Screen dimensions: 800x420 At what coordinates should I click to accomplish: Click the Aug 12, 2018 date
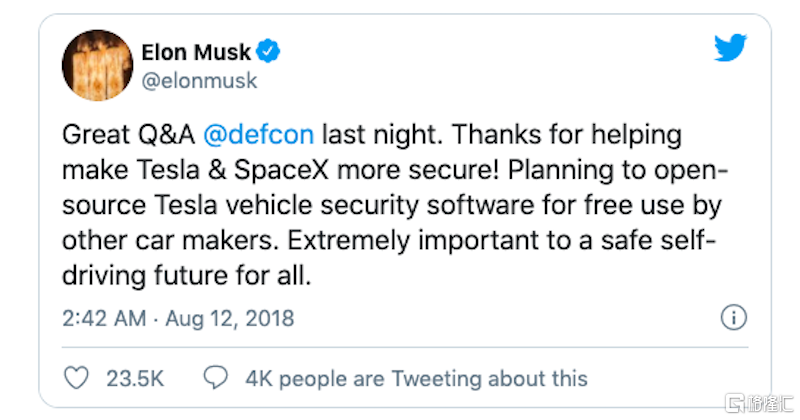coord(229,319)
